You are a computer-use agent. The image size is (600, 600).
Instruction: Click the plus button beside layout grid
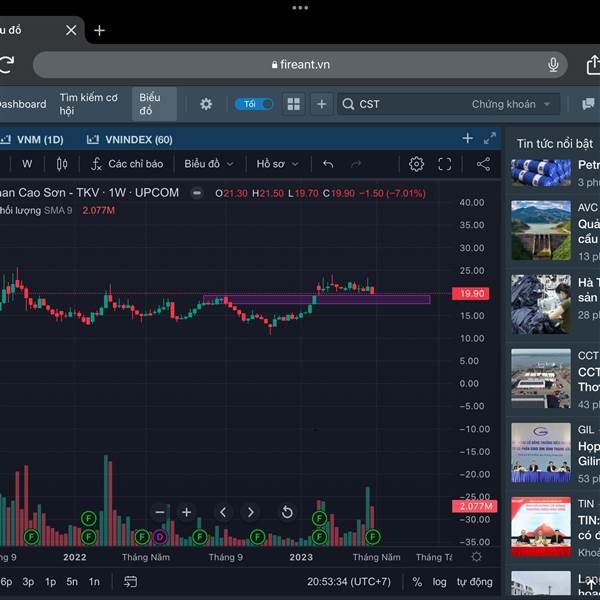coord(321,104)
